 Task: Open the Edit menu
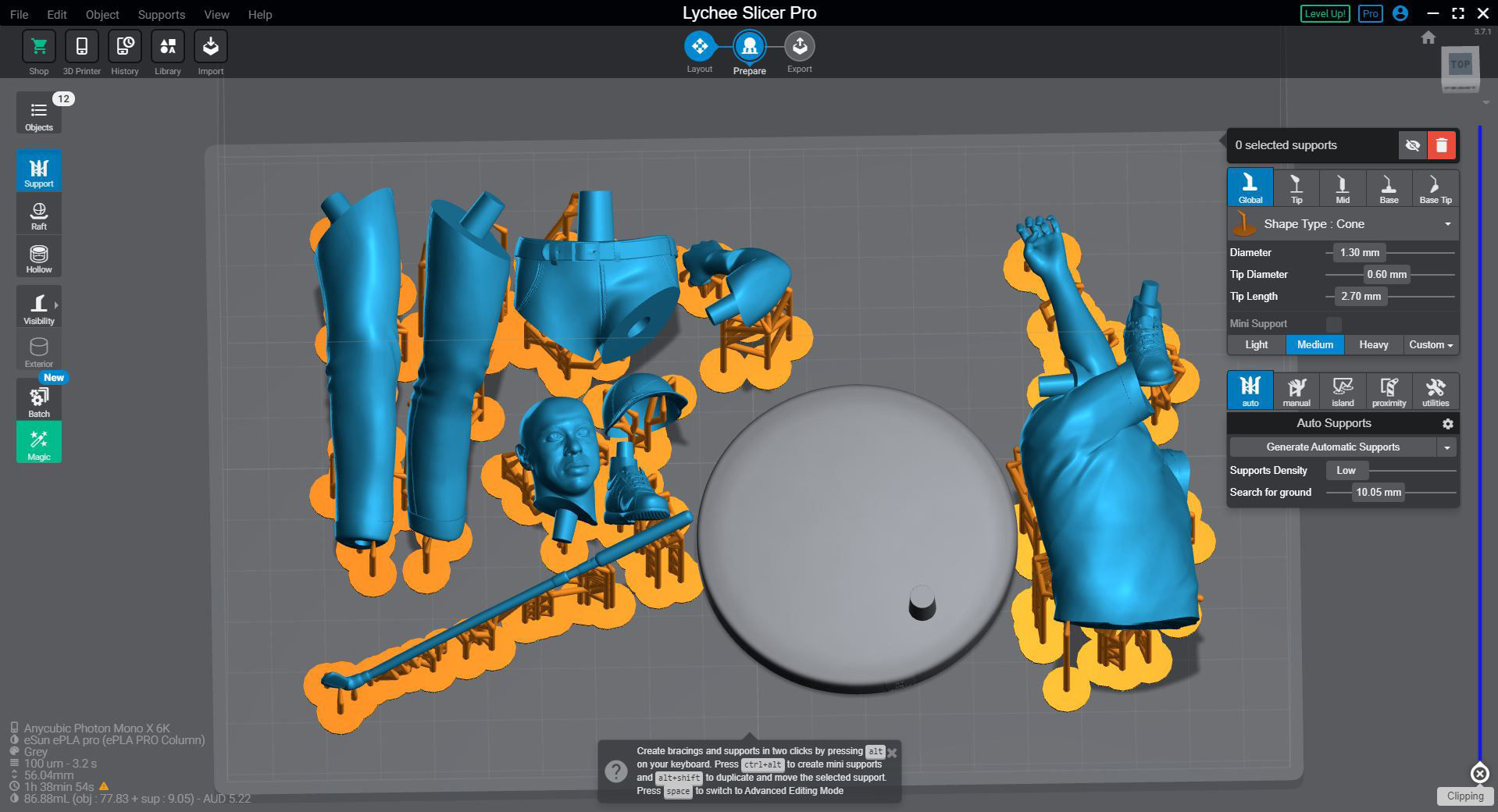point(57,14)
